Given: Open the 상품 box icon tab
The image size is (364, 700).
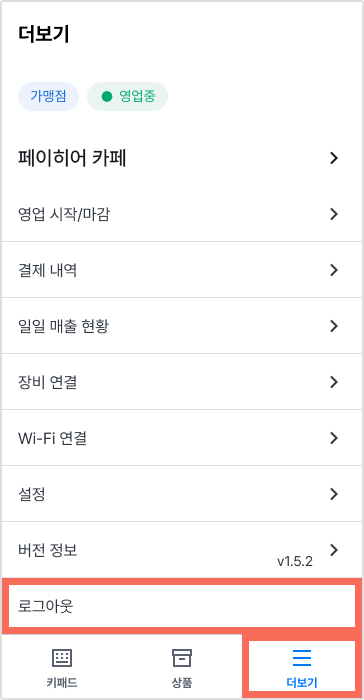Looking at the screenshot, I should coord(182,658).
